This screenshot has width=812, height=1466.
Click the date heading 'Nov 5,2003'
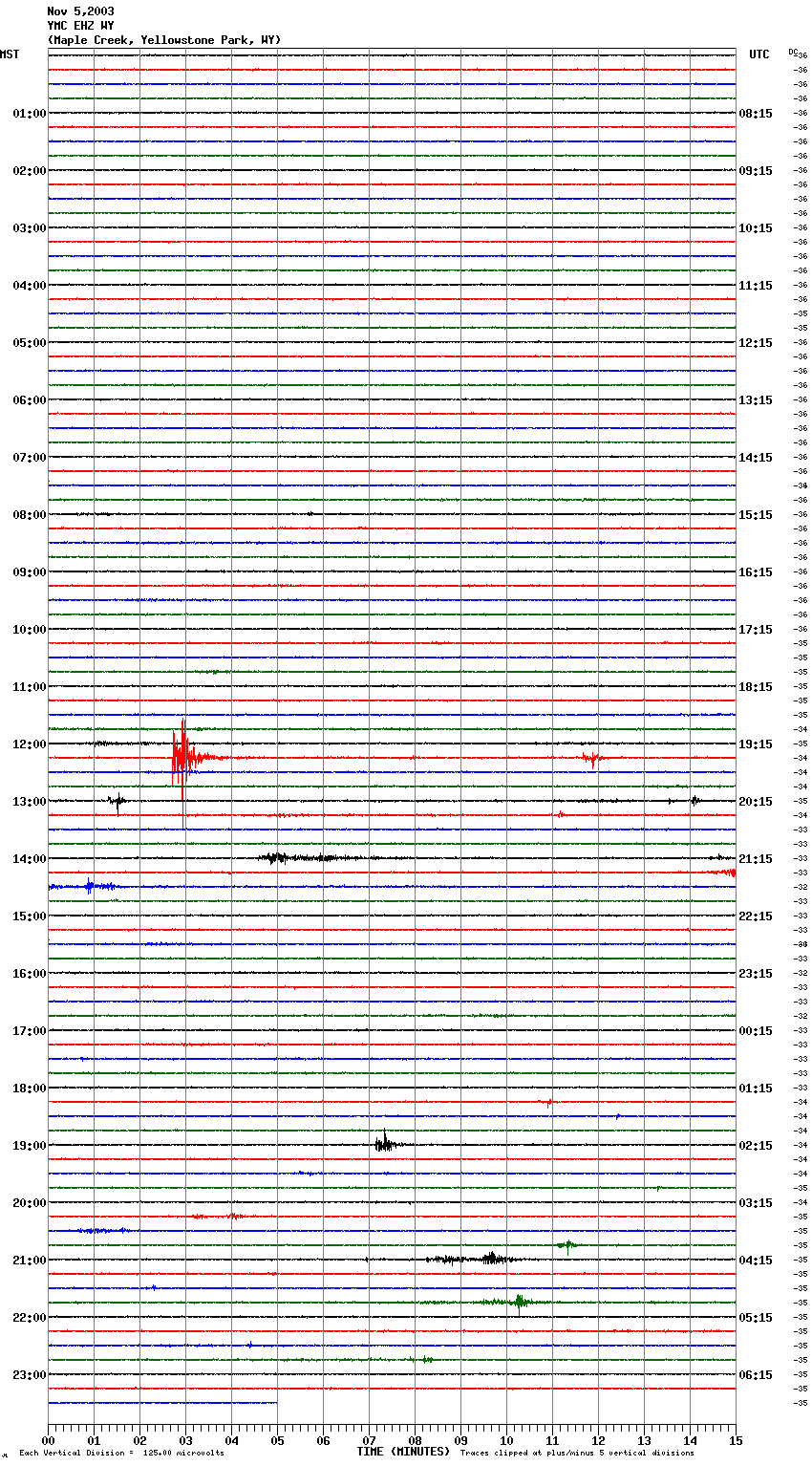click(80, 11)
